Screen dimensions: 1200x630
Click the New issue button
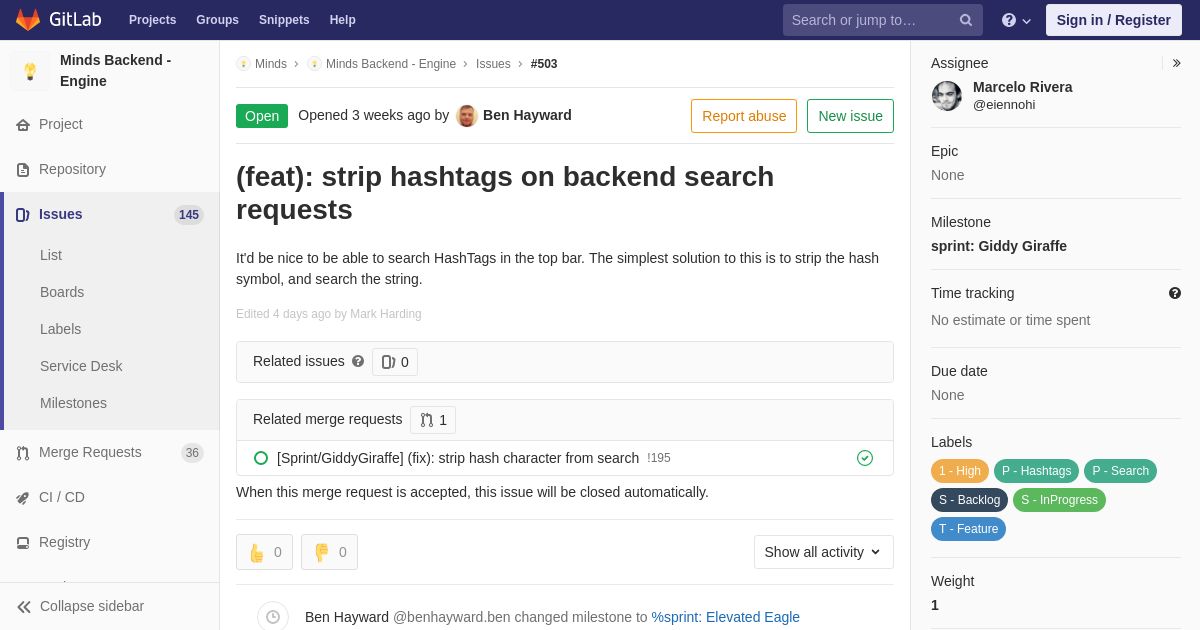coord(850,116)
